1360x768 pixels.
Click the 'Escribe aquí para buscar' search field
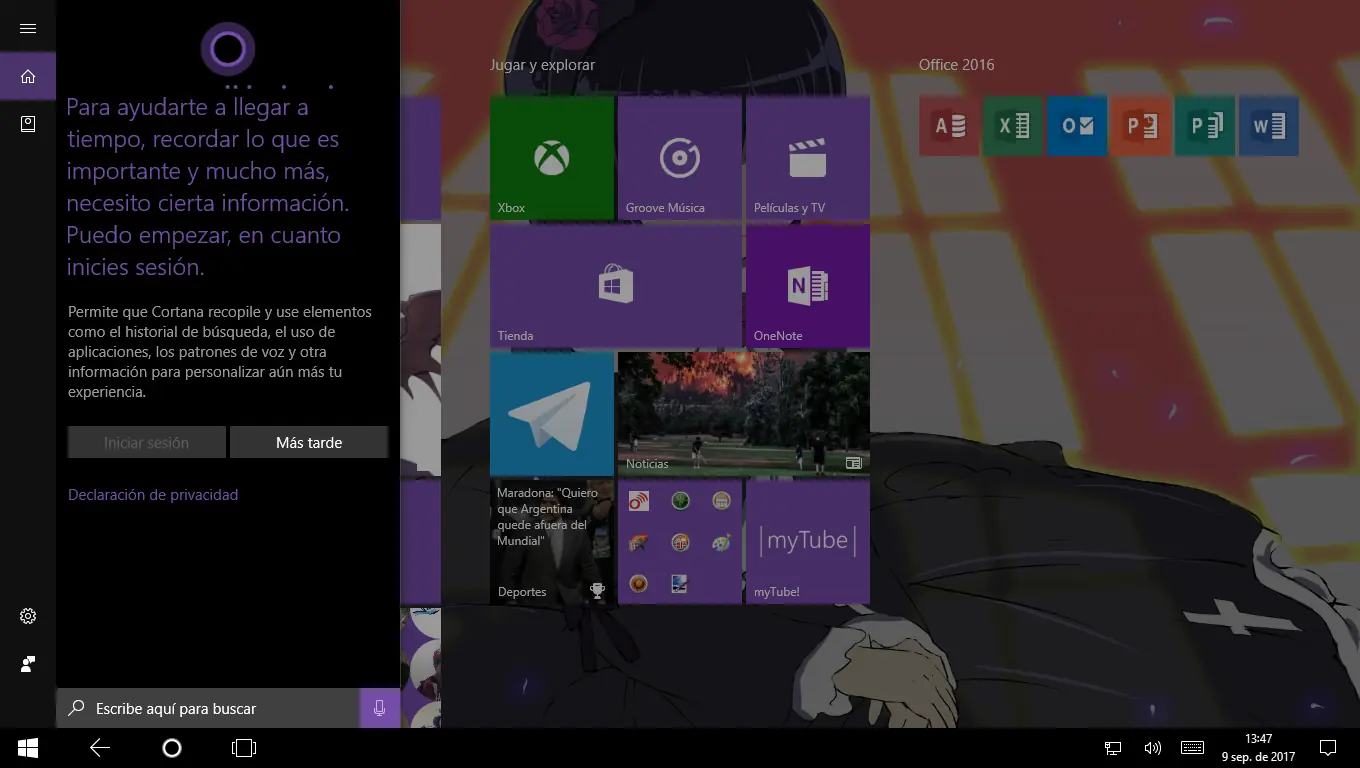[210, 708]
